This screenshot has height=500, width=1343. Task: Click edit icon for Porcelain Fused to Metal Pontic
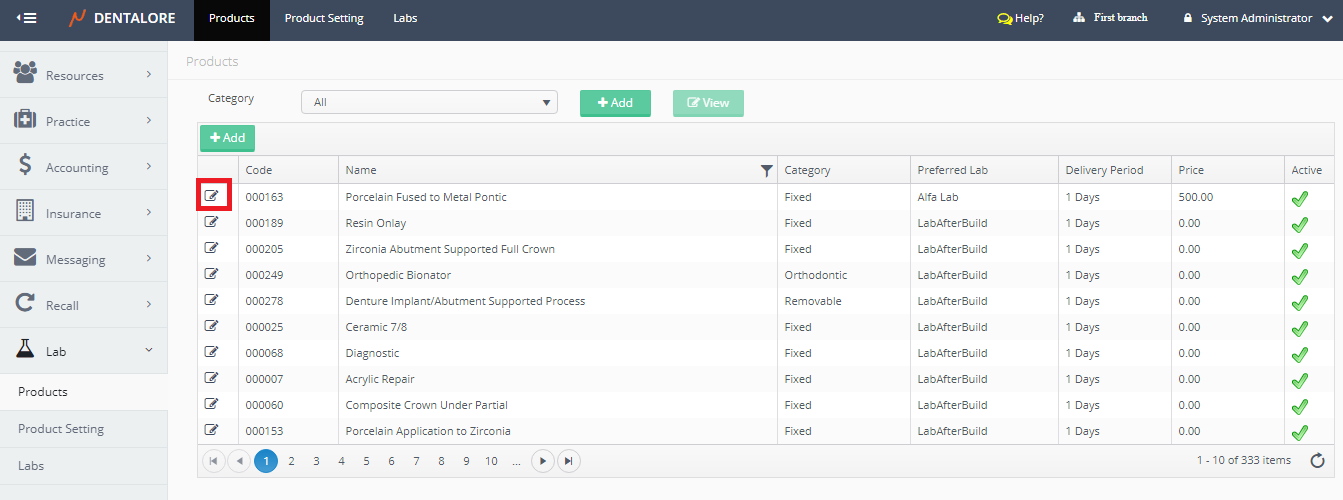(211, 196)
